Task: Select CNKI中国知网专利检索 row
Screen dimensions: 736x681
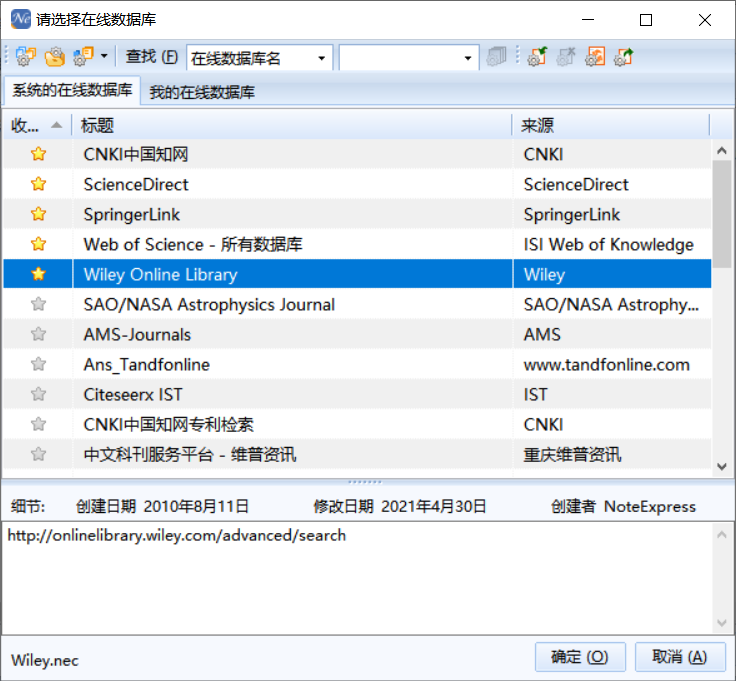Action: tap(357, 424)
